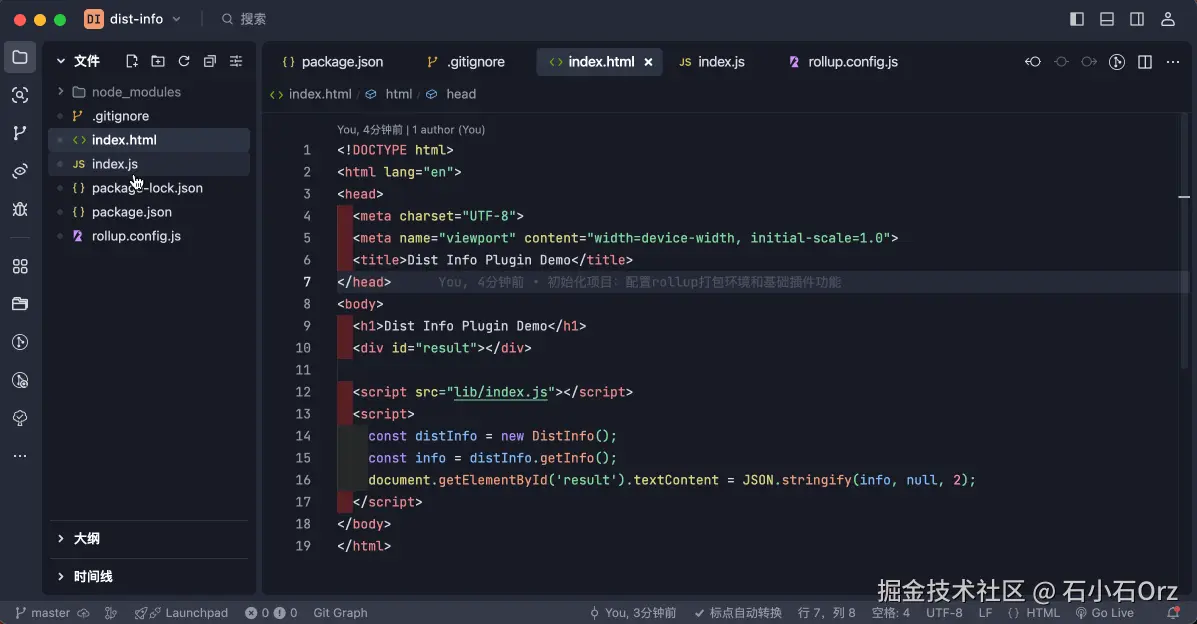The width and height of the screenshot is (1197, 624).
Task: Toggle the secondary right sidebar visibility
Action: pos(1137,19)
